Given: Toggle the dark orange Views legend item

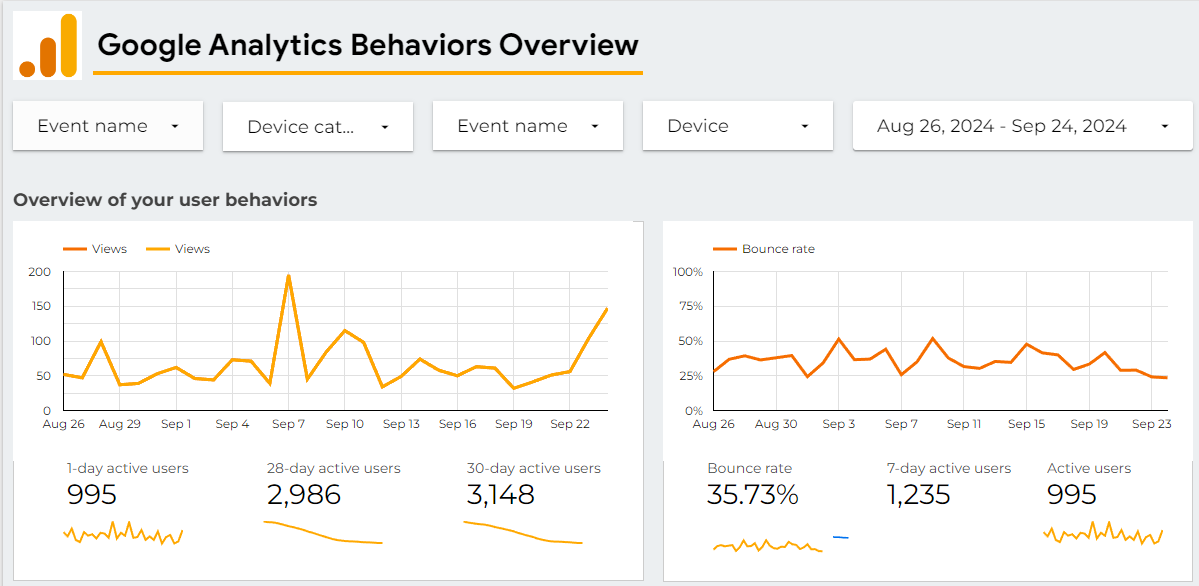Looking at the screenshot, I should coord(95,249).
